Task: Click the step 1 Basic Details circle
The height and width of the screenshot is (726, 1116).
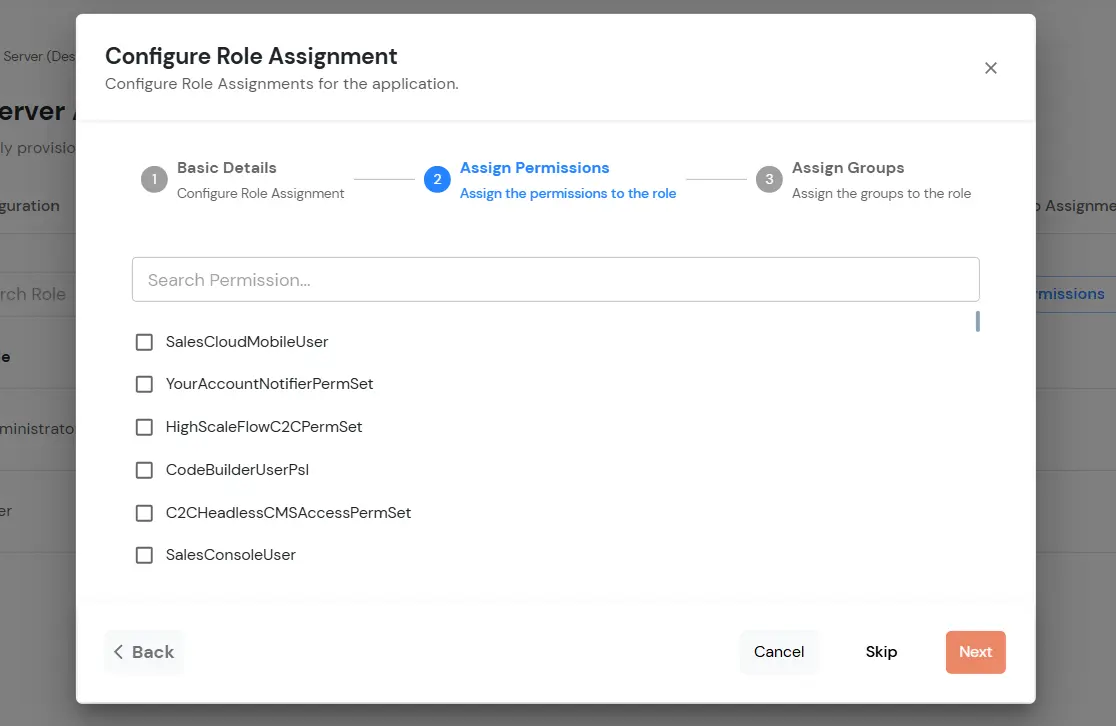Action: (153, 179)
